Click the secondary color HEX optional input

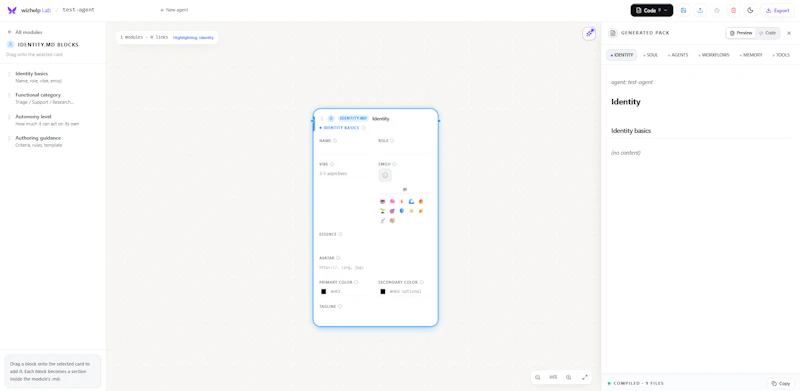[x=409, y=291]
